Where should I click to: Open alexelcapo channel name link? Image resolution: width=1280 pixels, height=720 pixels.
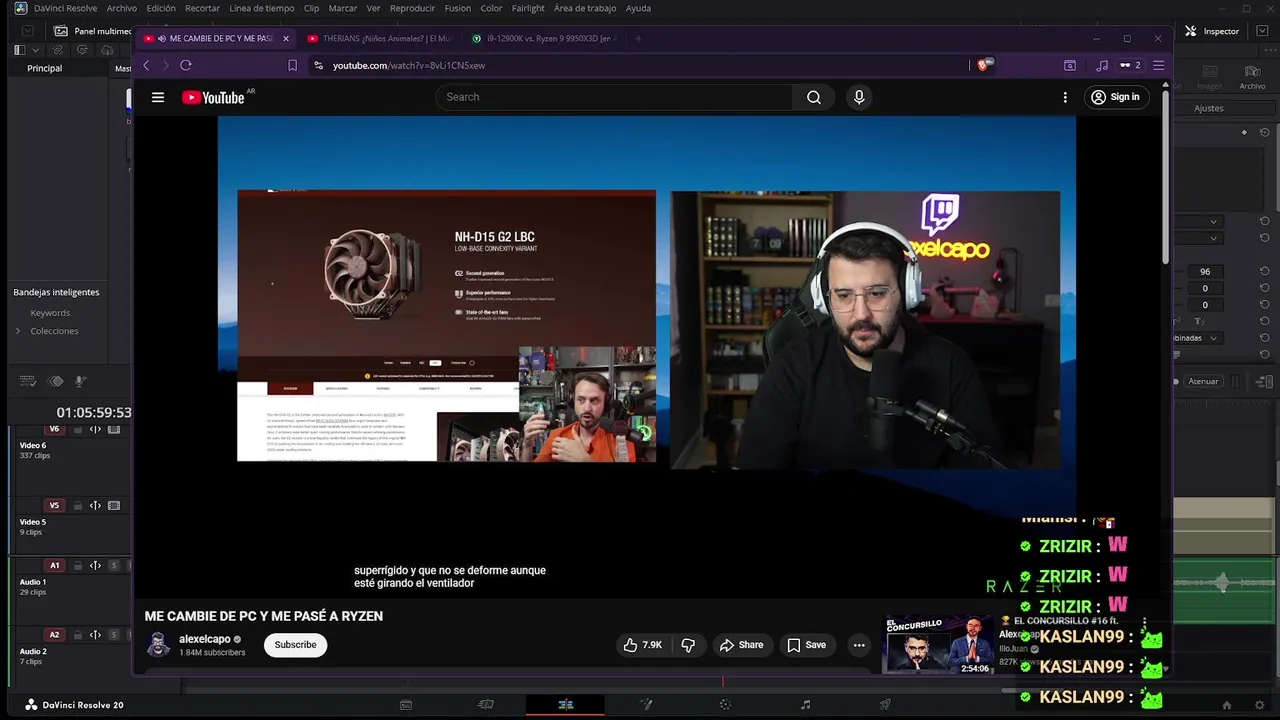[205, 639]
